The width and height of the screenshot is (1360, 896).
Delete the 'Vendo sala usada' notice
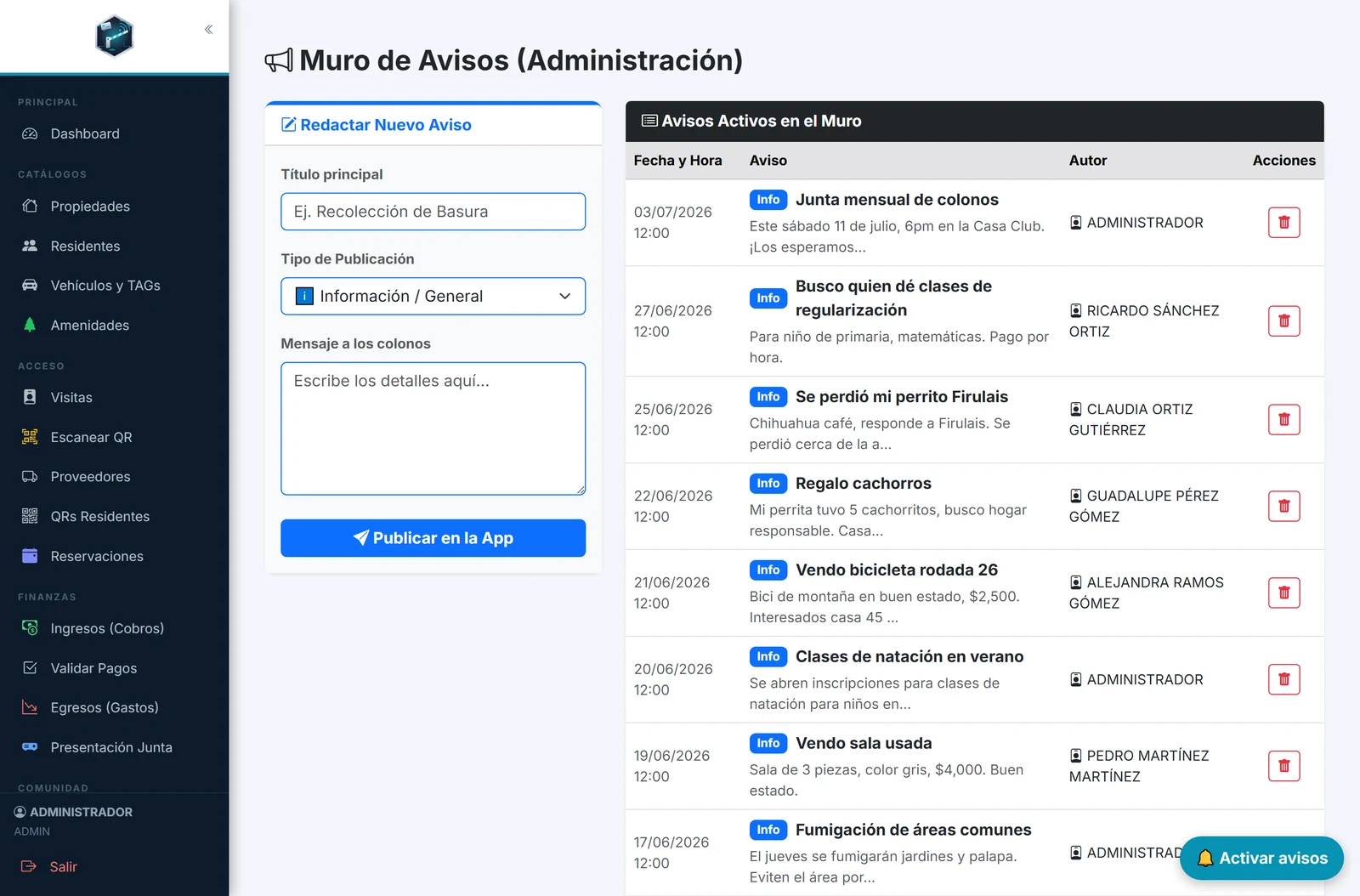click(1283, 767)
